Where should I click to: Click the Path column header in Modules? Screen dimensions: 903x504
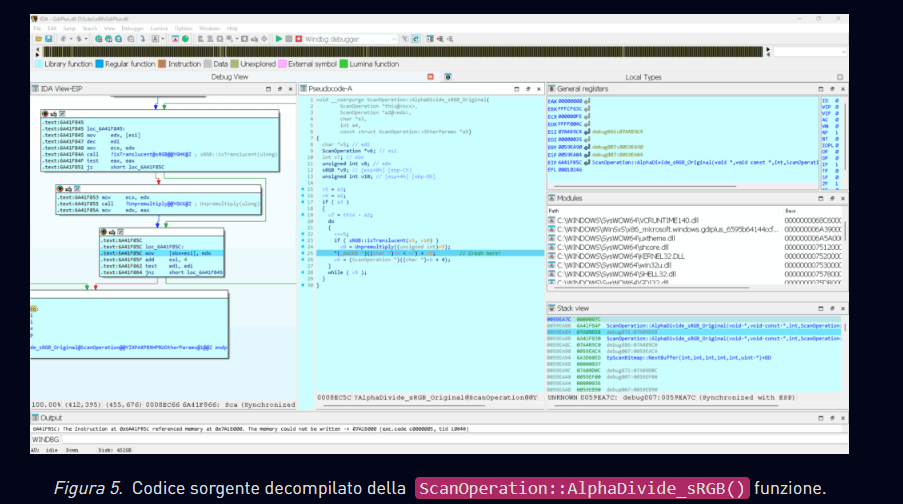(x=553, y=211)
